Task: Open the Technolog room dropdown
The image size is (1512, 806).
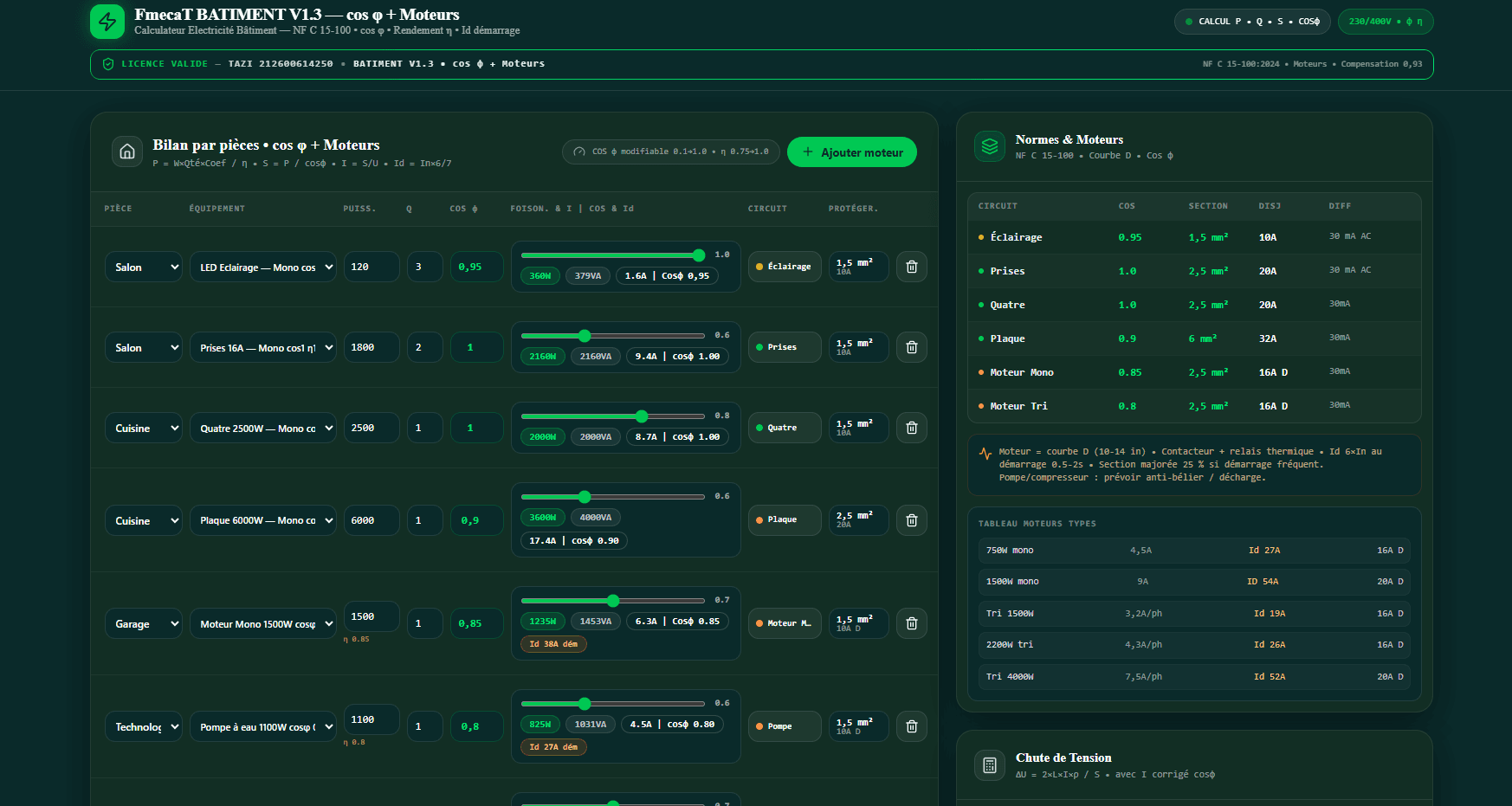Action: pos(144,727)
